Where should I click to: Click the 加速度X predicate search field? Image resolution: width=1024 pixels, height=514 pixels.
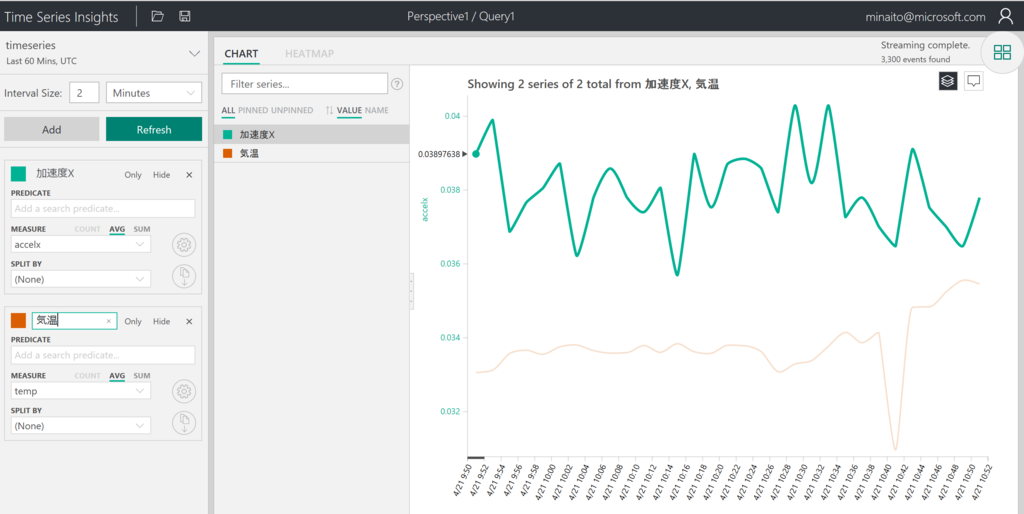coord(103,208)
